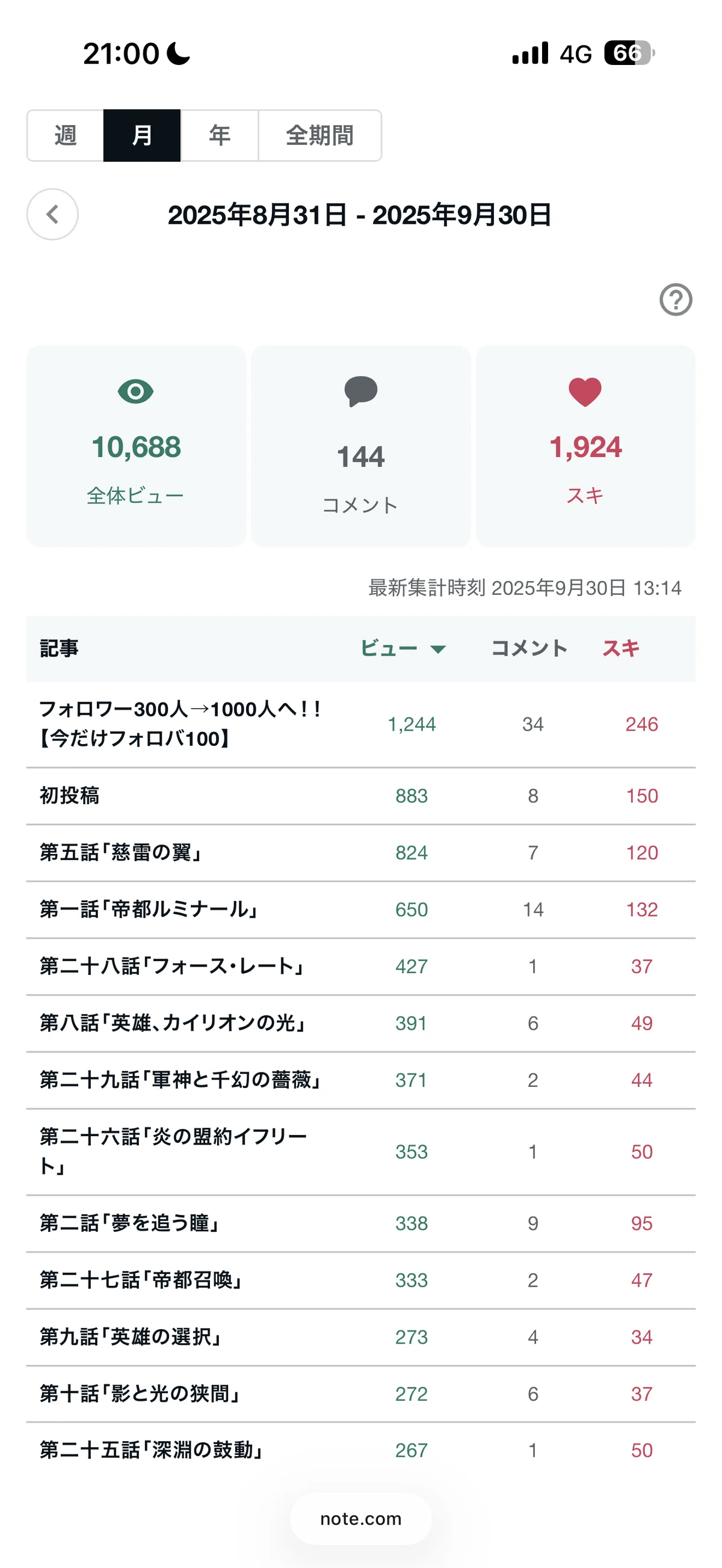Image resolution: width=722 pixels, height=1568 pixels.
Task: Select the 全期間 period tab
Action: click(320, 135)
